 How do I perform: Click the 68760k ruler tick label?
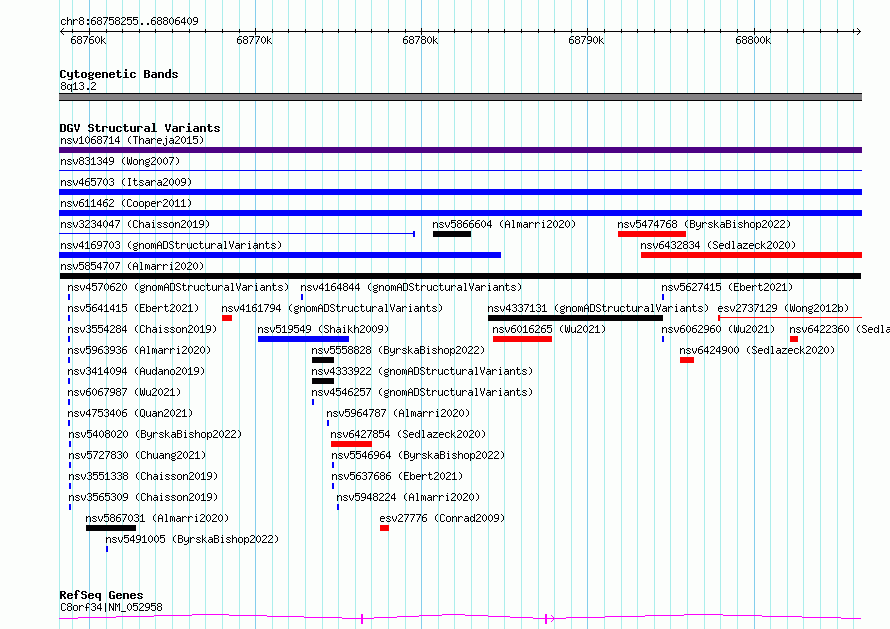pyautogui.click(x=88, y=40)
